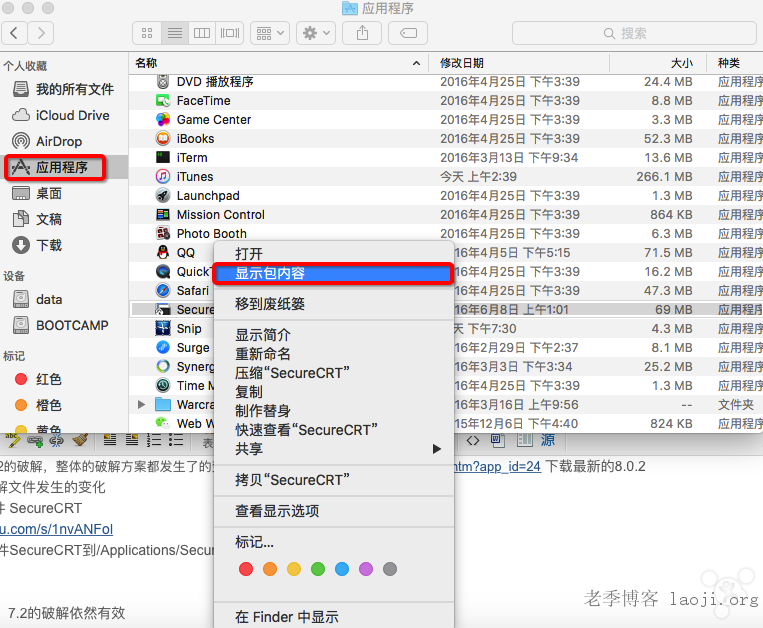Choose 显示包内容 in context menu
This screenshot has width=763, height=628.
(x=334, y=273)
